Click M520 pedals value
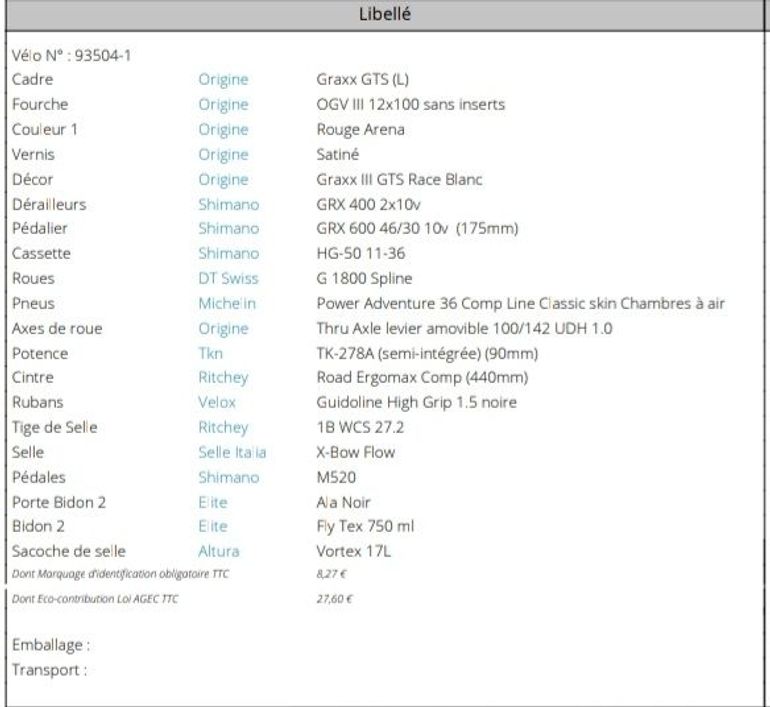 point(336,477)
